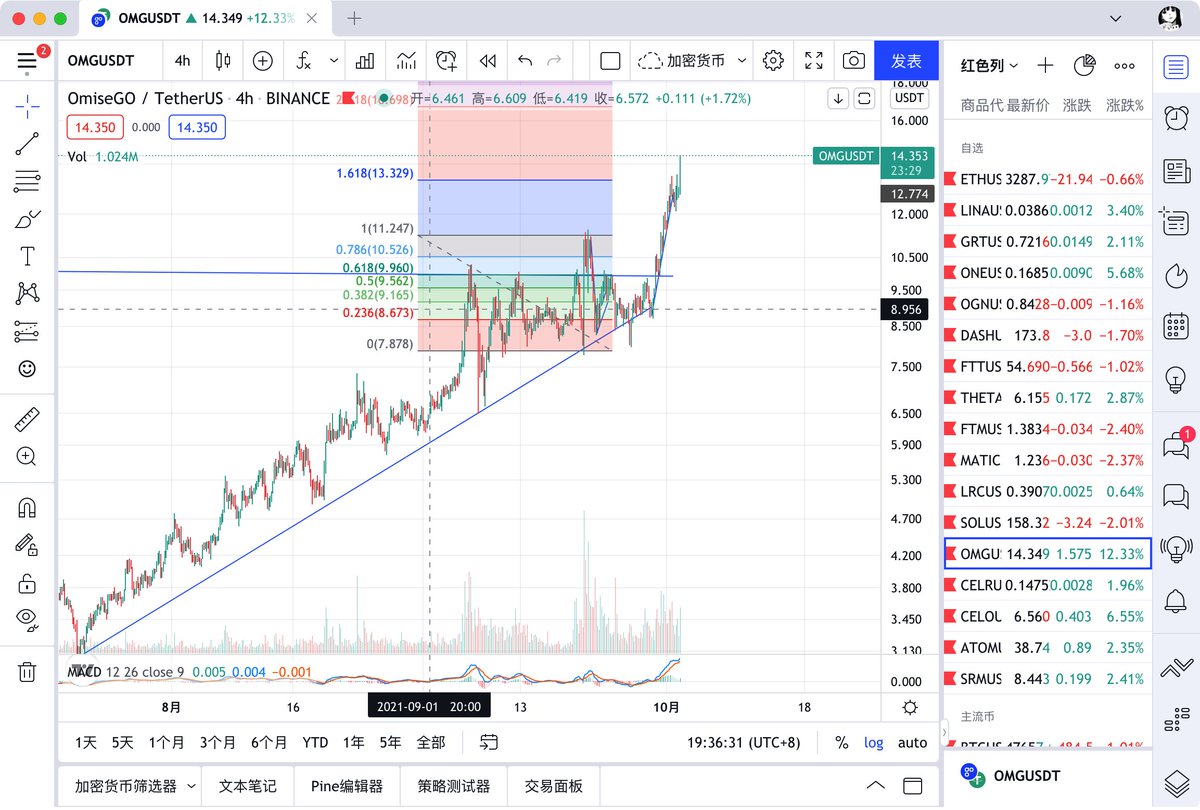The height and width of the screenshot is (810, 1200).
Task: Open financials bar chart icon
Action: 365,61
